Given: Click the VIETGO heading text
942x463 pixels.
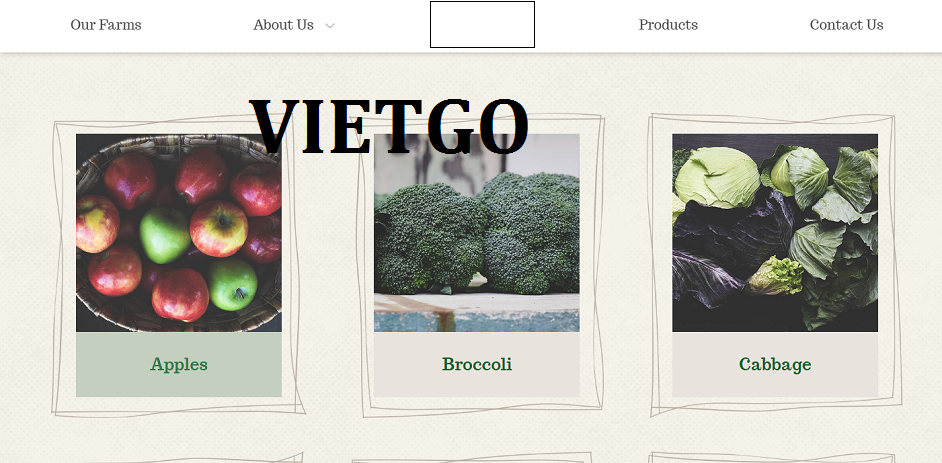Looking at the screenshot, I should (389, 127).
